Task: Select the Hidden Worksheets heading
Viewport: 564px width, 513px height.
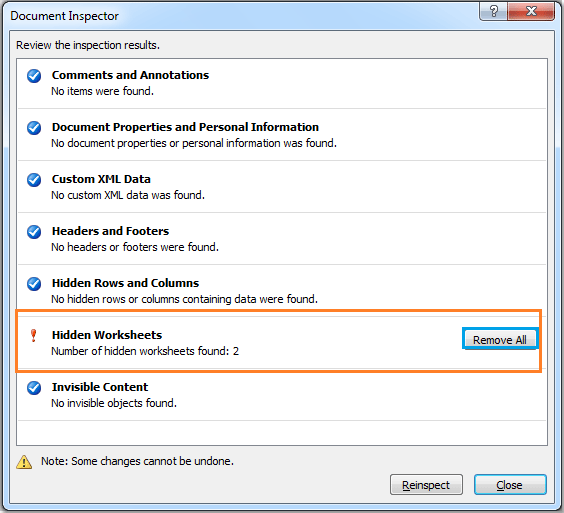Action: (107, 335)
